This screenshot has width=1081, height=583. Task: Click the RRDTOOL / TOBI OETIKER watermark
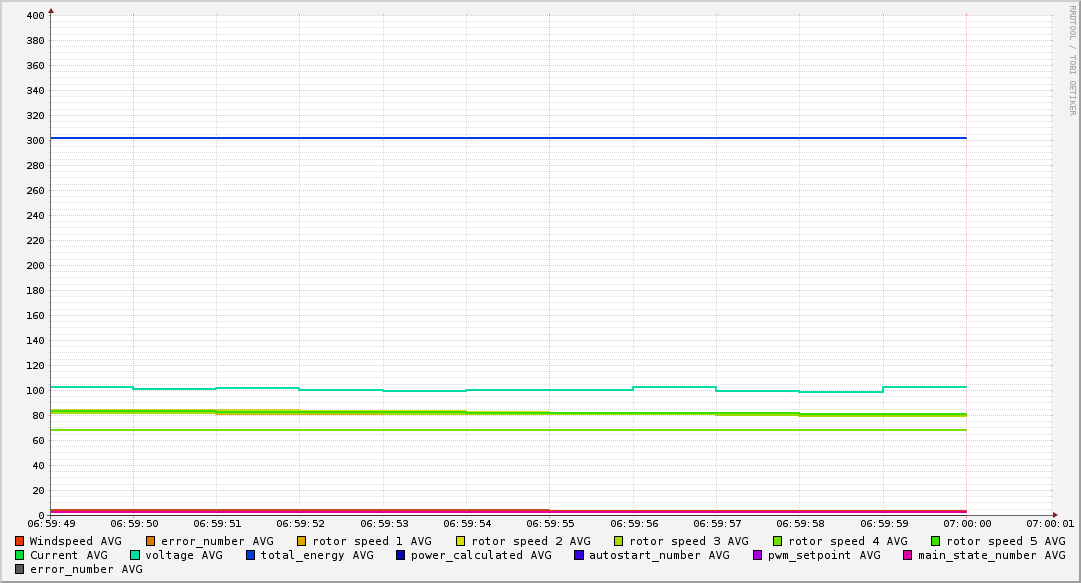pyautogui.click(x=1072, y=60)
